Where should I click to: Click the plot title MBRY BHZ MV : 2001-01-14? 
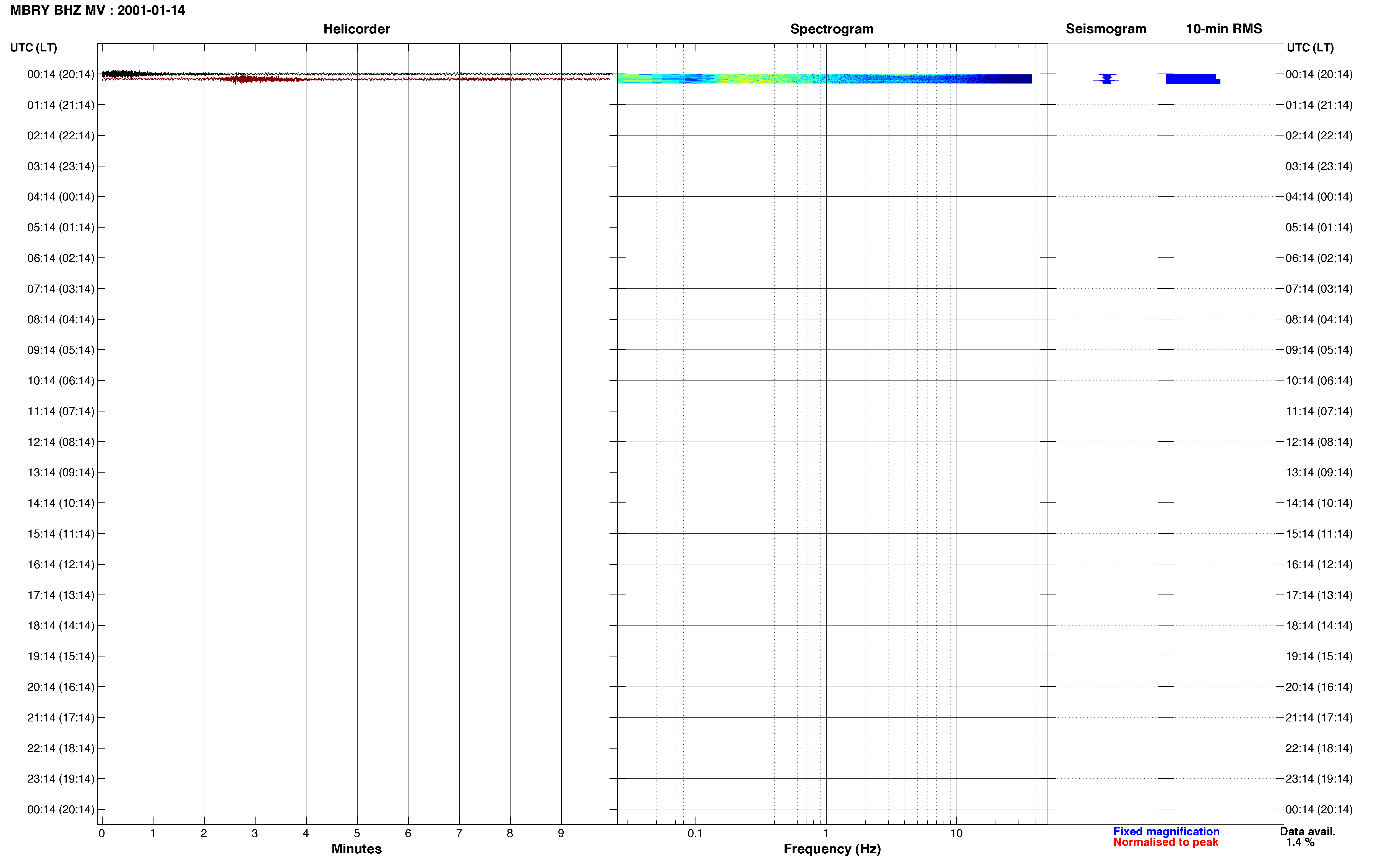98,10
